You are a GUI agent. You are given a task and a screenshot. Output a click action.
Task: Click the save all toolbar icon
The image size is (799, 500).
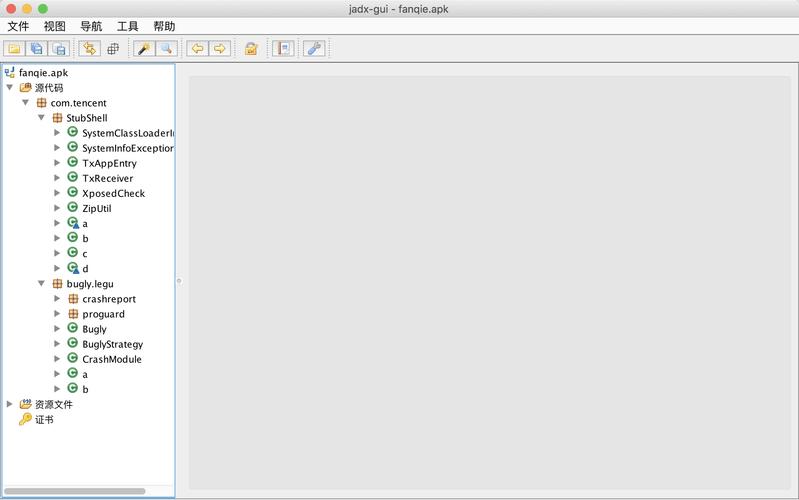pos(37,48)
